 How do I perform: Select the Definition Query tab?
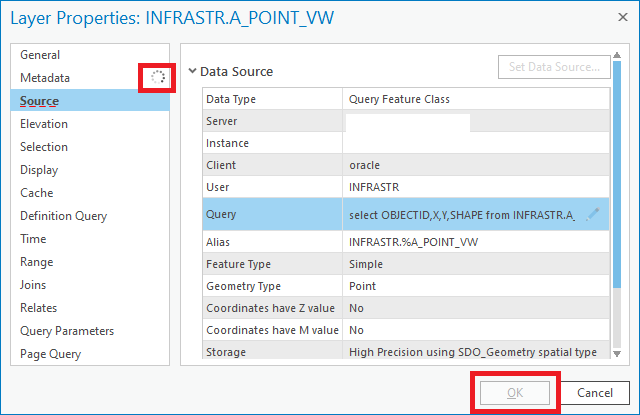tap(63, 216)
